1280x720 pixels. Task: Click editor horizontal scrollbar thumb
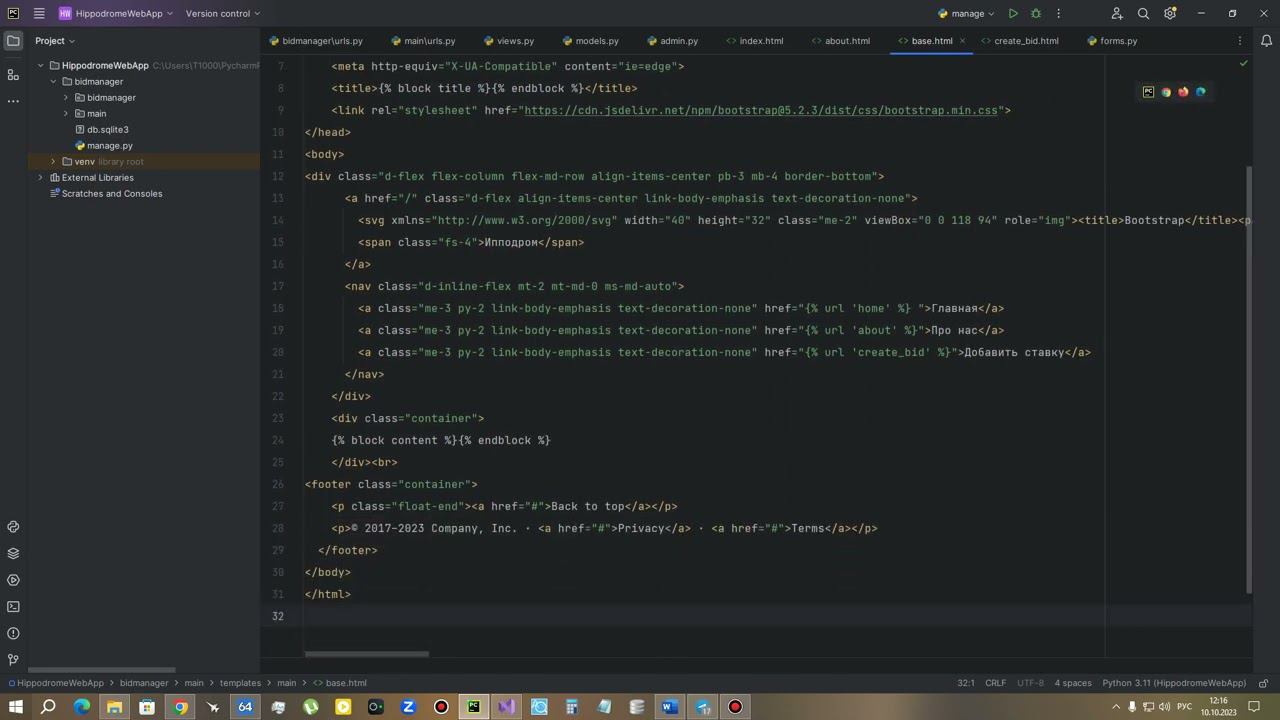tap(367, 655)
